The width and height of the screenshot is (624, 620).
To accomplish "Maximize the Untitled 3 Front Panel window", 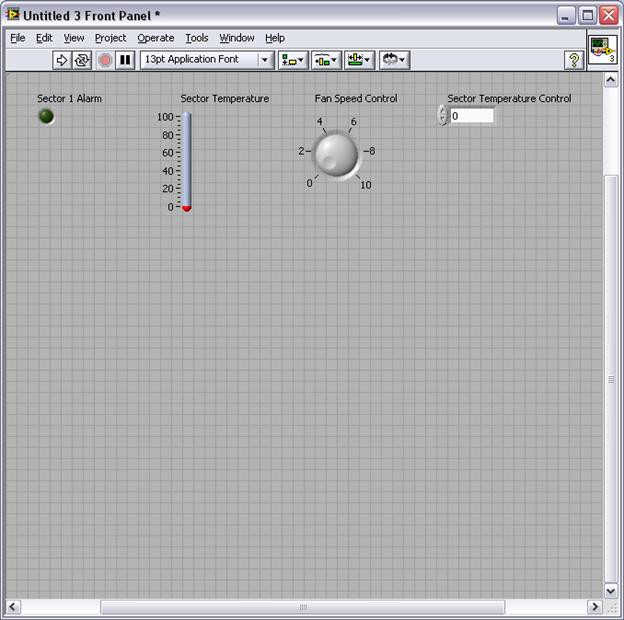I will point(587,15).
